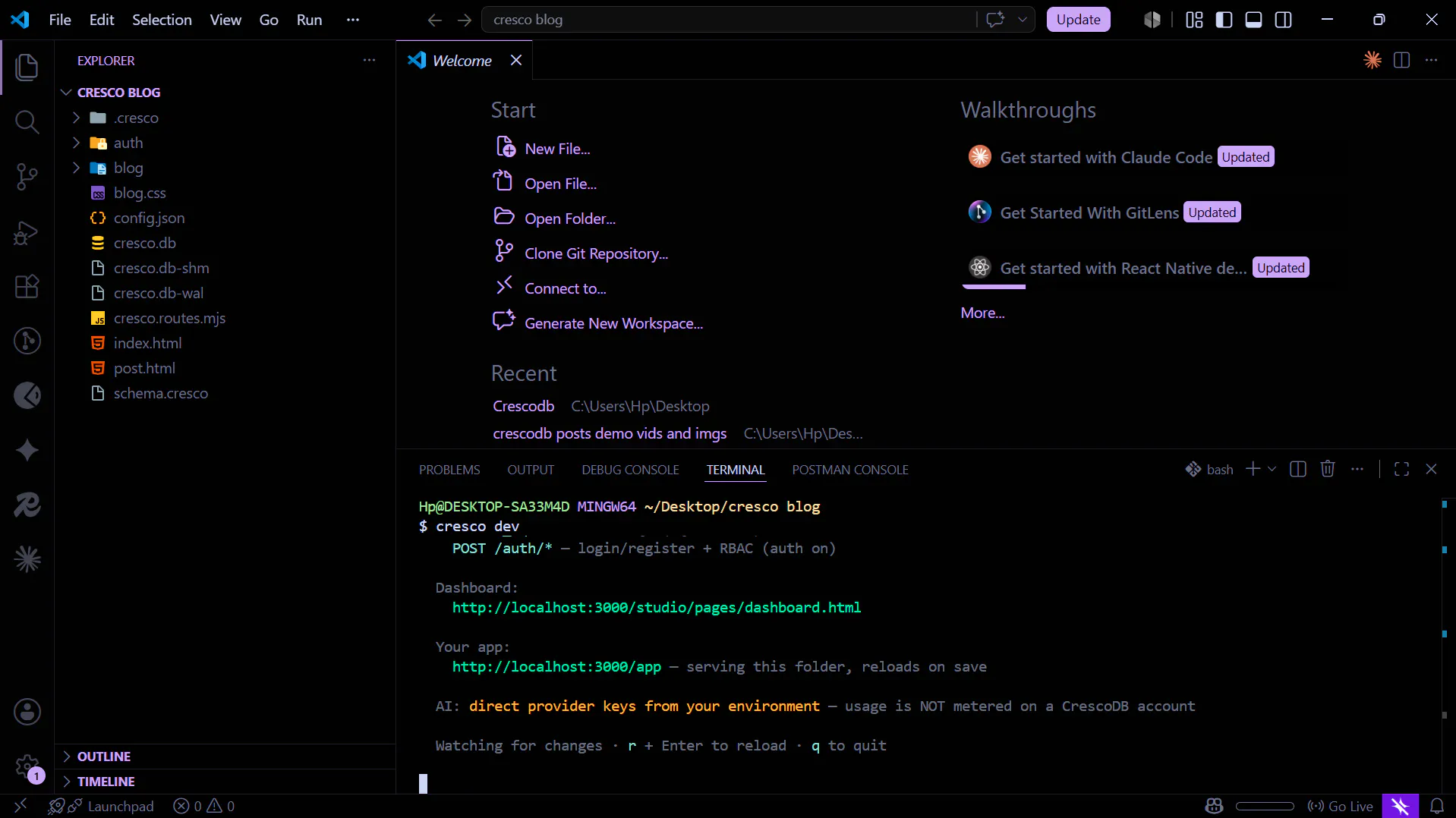
Task: Click Clone Git Repository... link
Action: 596,253
